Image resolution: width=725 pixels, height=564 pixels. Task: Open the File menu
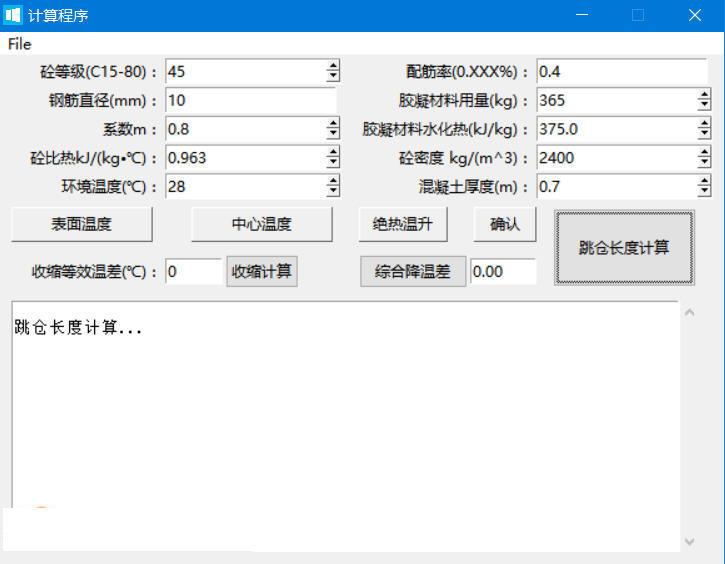19,44
